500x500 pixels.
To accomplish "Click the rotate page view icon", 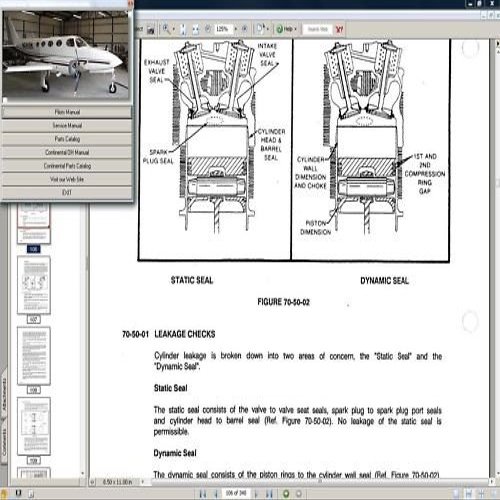I will coord(260,29).
